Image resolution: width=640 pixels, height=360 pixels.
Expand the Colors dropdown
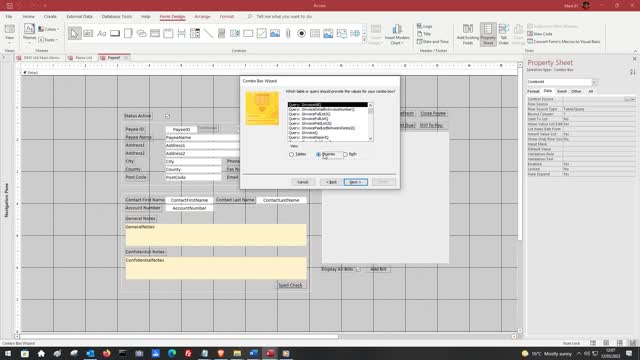click(49, 29)
